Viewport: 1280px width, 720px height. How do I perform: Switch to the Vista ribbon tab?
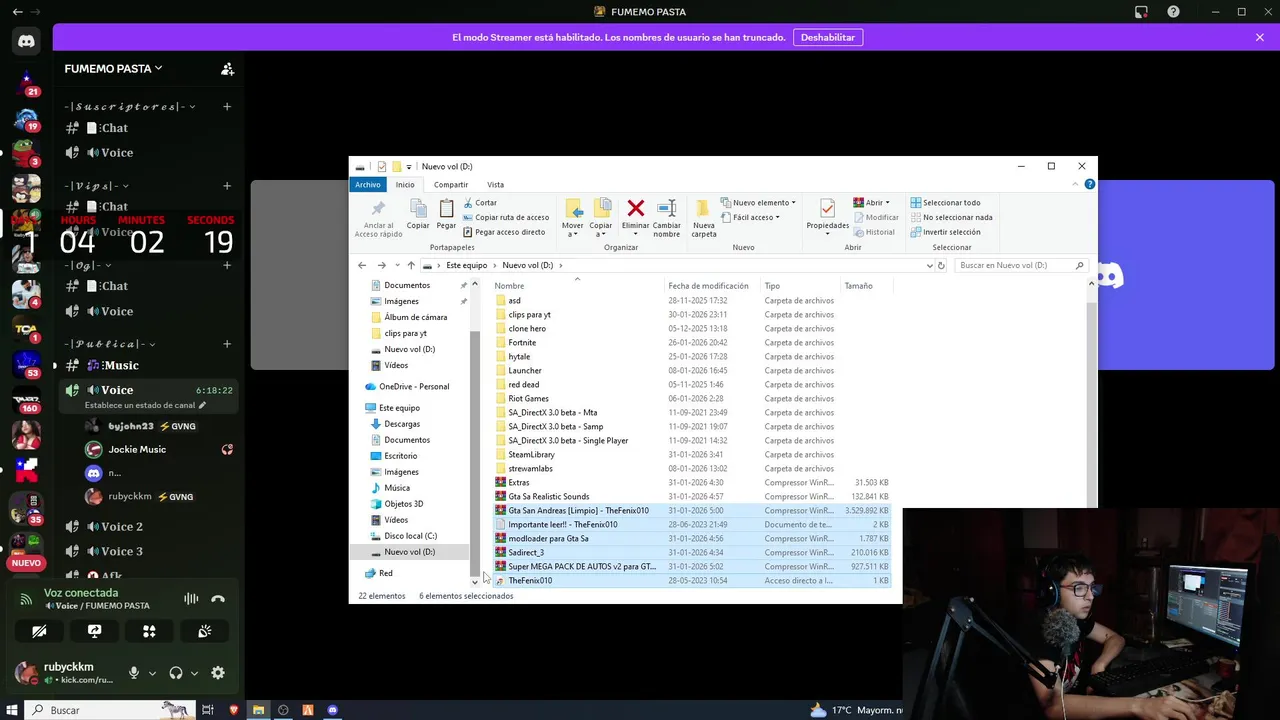(495, 184)
